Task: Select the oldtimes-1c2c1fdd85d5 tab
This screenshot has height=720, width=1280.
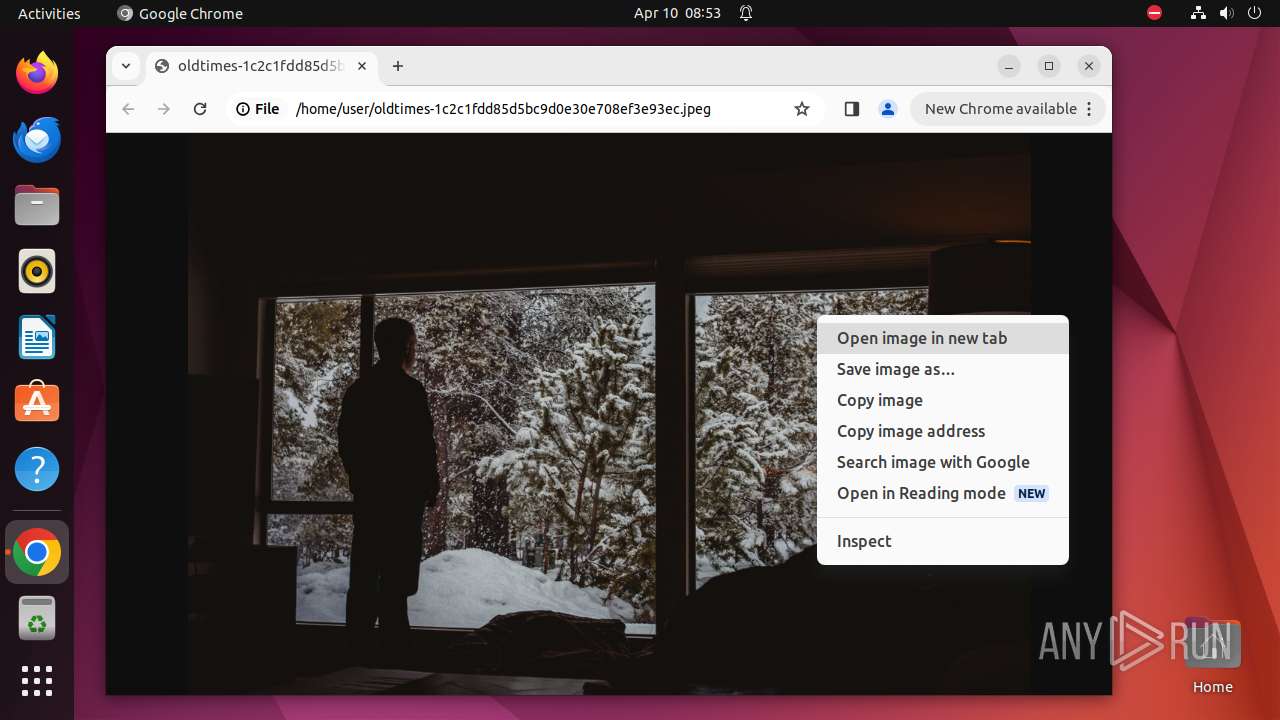Action: point(262,66)
